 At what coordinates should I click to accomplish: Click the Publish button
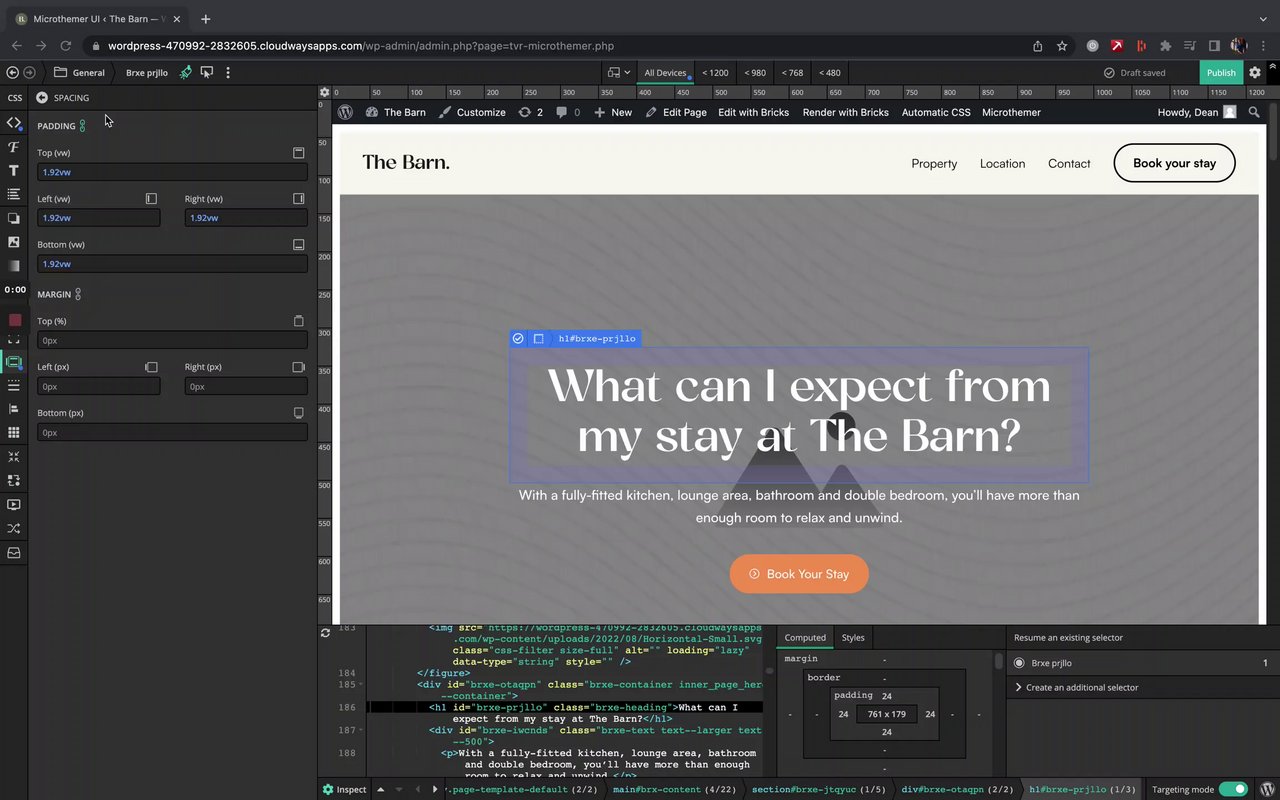point(1221,72)
